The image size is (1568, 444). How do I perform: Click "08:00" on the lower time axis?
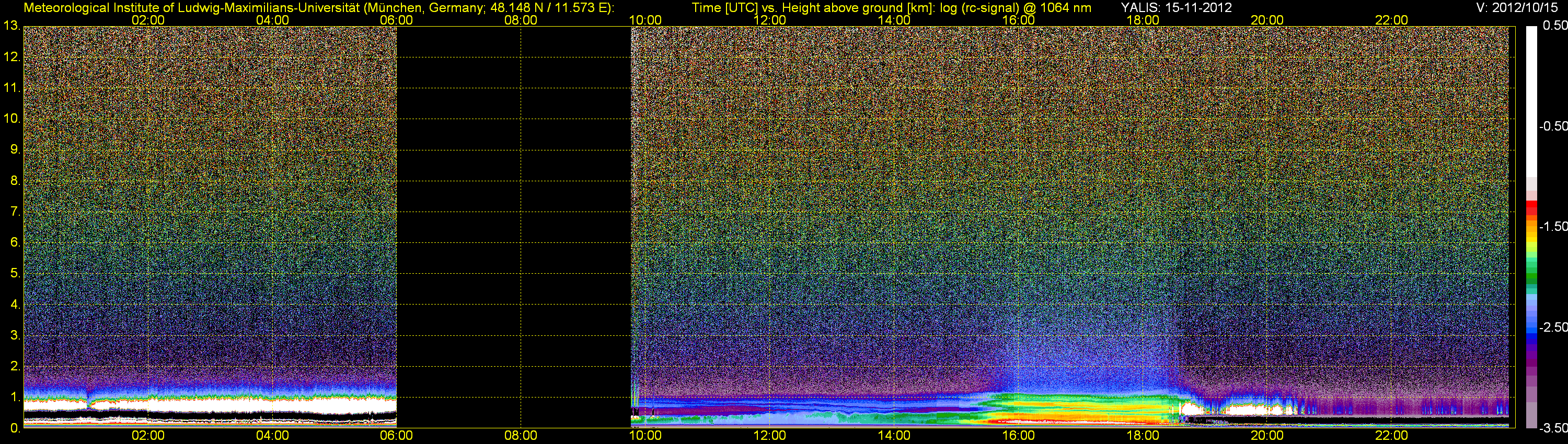point(521,436)
